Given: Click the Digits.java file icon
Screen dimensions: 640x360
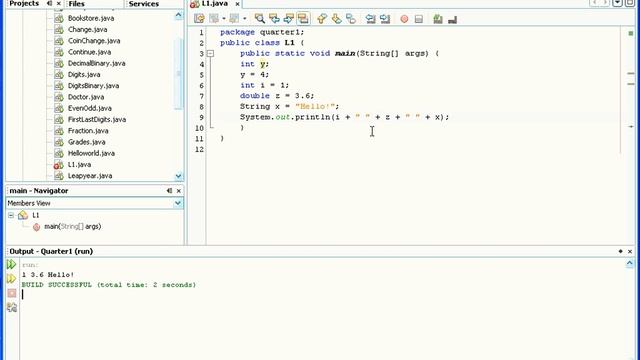Looking at the screenshot, I should tap(59, 75).
